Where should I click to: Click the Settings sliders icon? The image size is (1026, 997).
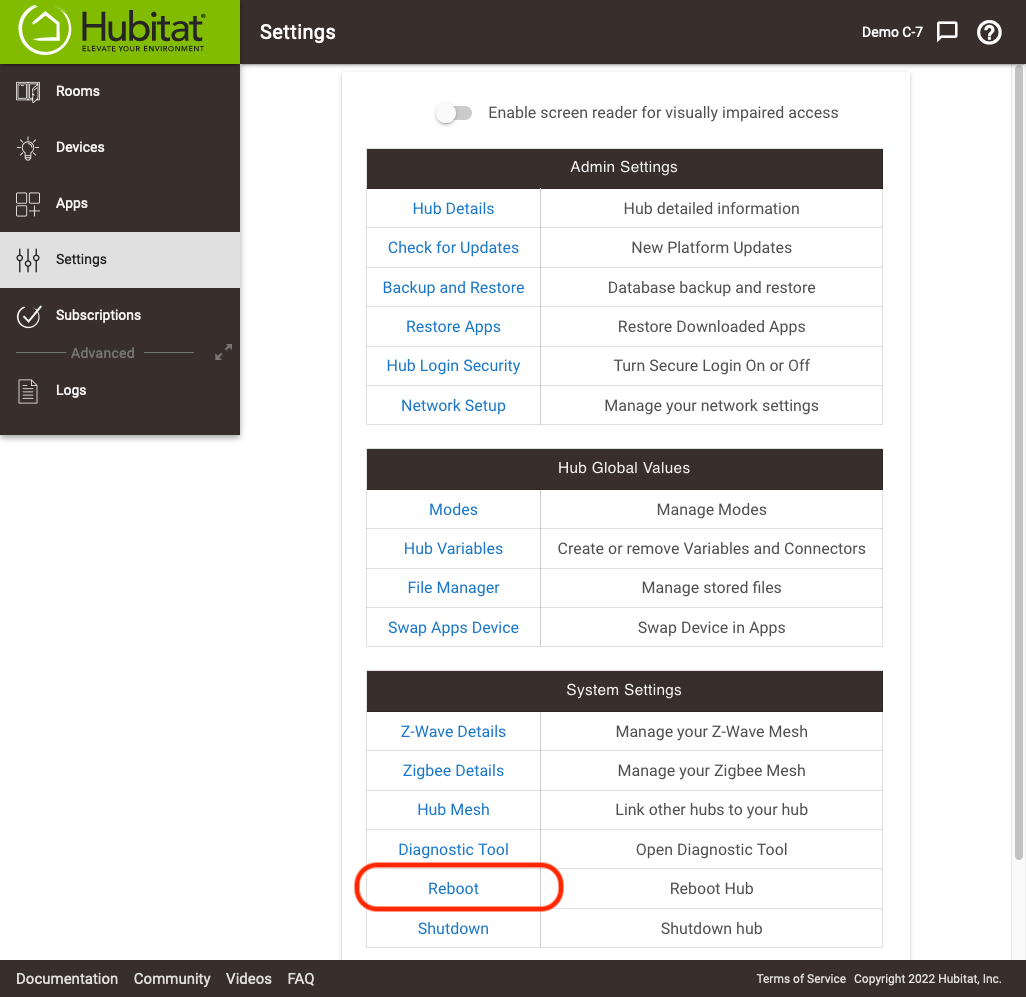(27, 260)
